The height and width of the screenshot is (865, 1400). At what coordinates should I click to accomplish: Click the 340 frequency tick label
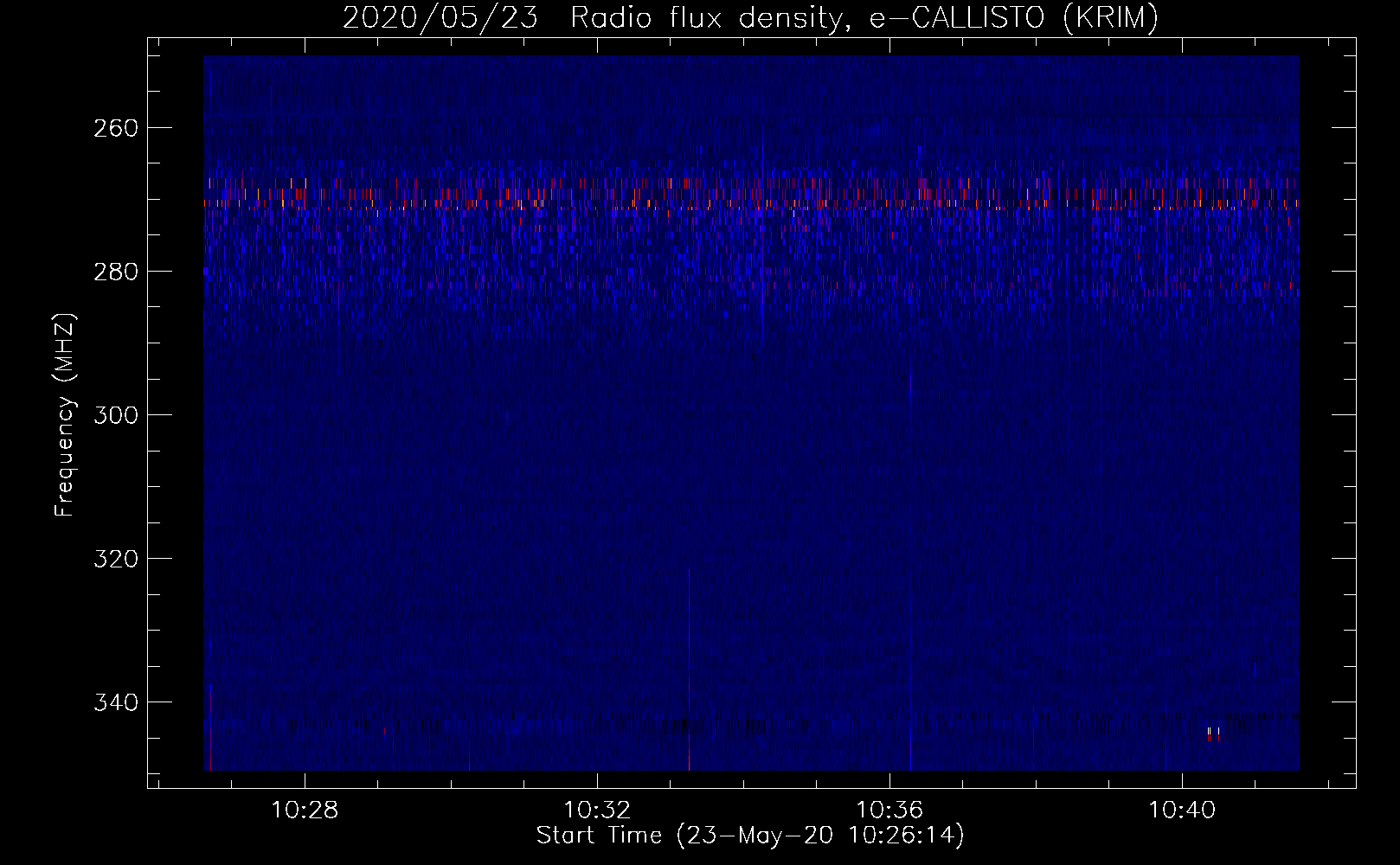pos(114,702)
